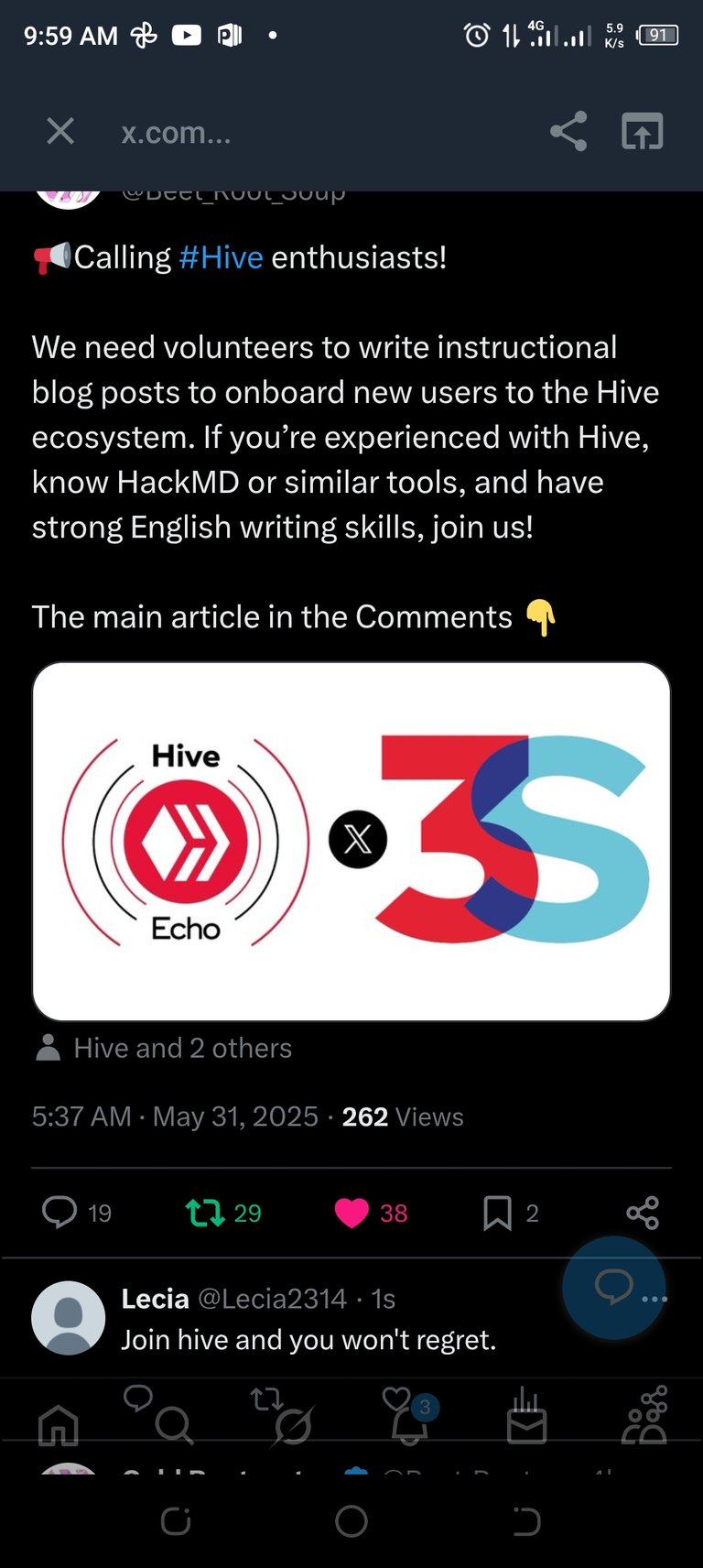This screenshot has width=703, height=1568.
Task: Open the #Hive hashtag link
Action: pyautogui.click(x=222, y=257)
